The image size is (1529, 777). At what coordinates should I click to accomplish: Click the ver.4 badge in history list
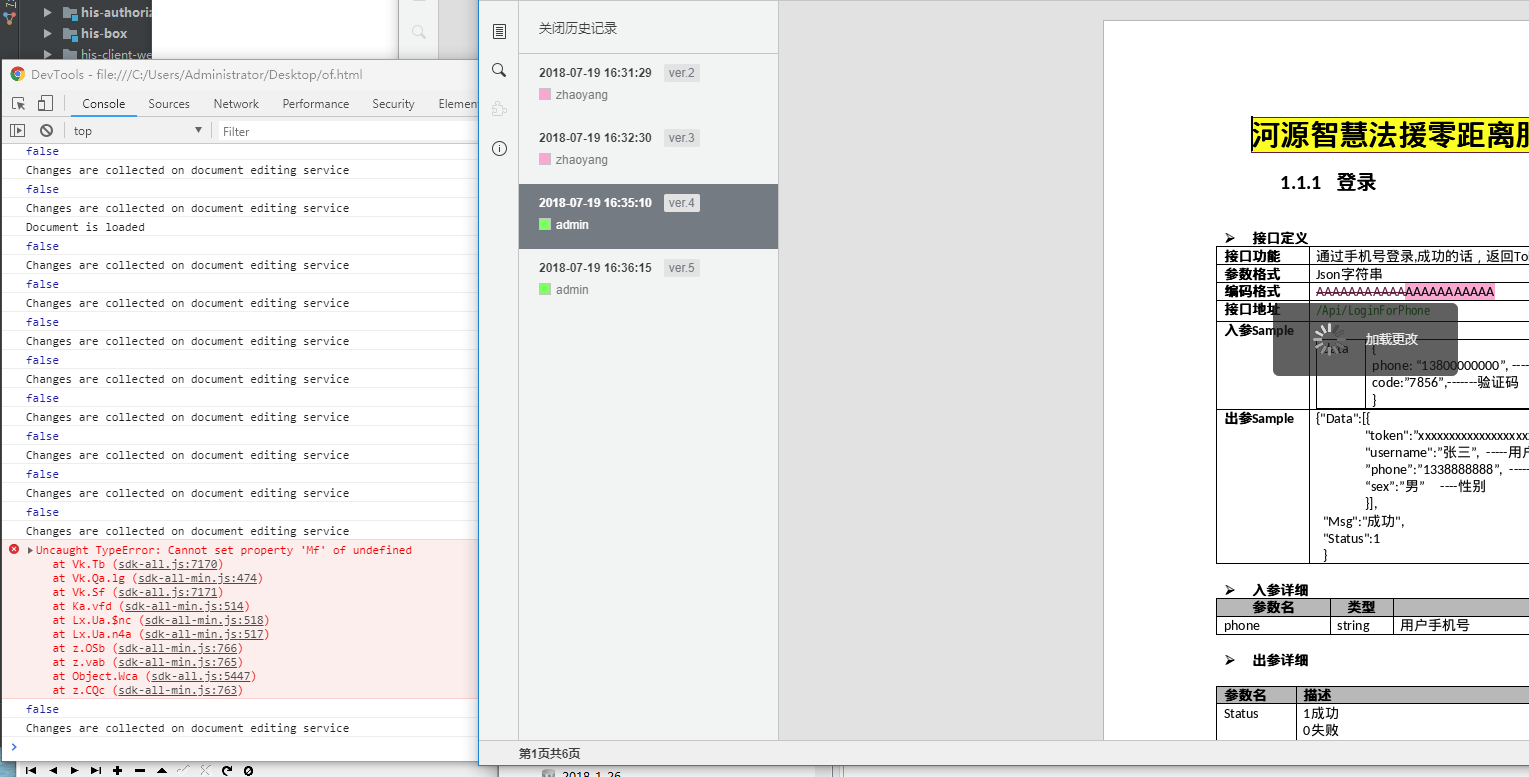click(682, 203)
